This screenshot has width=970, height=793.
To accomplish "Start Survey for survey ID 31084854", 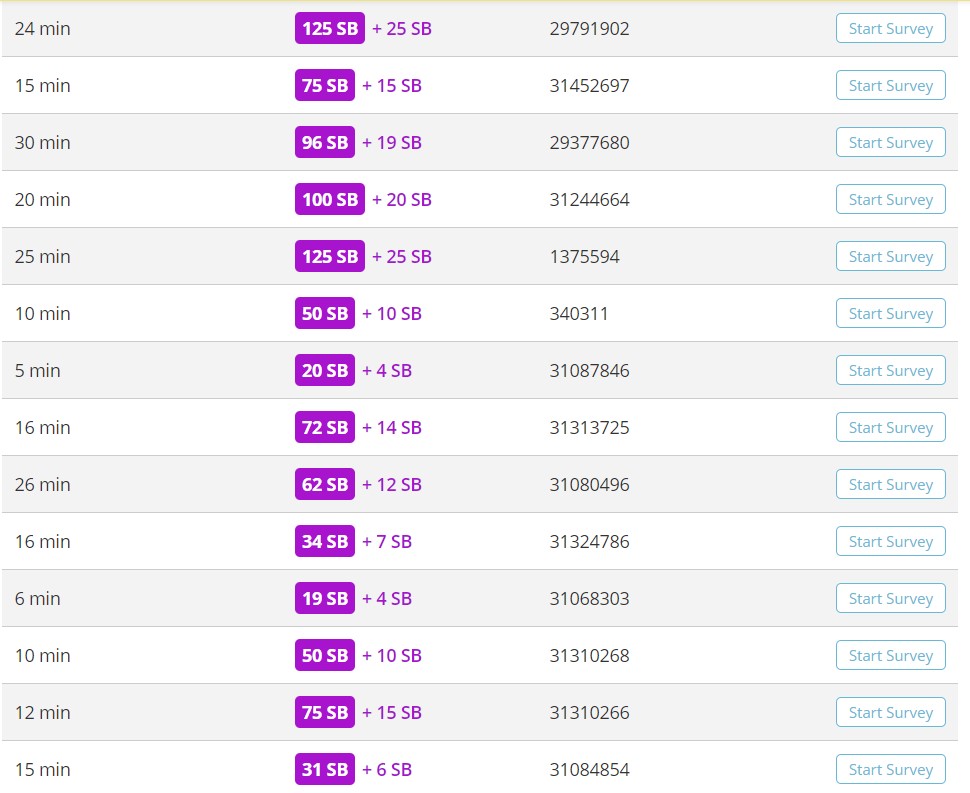I will click(891, 769).
